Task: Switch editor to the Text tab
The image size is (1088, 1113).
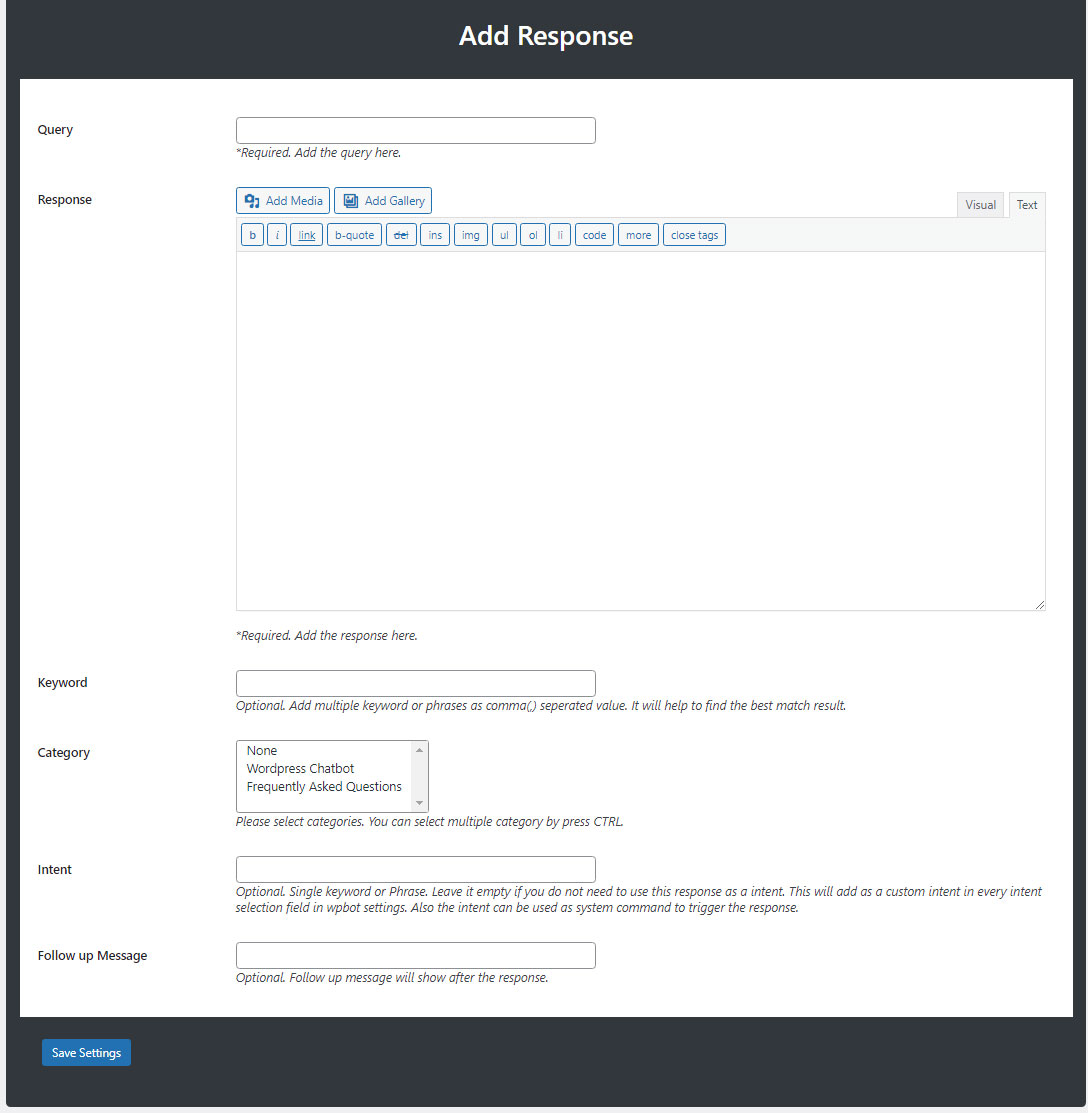Action: click(1027, 205)
